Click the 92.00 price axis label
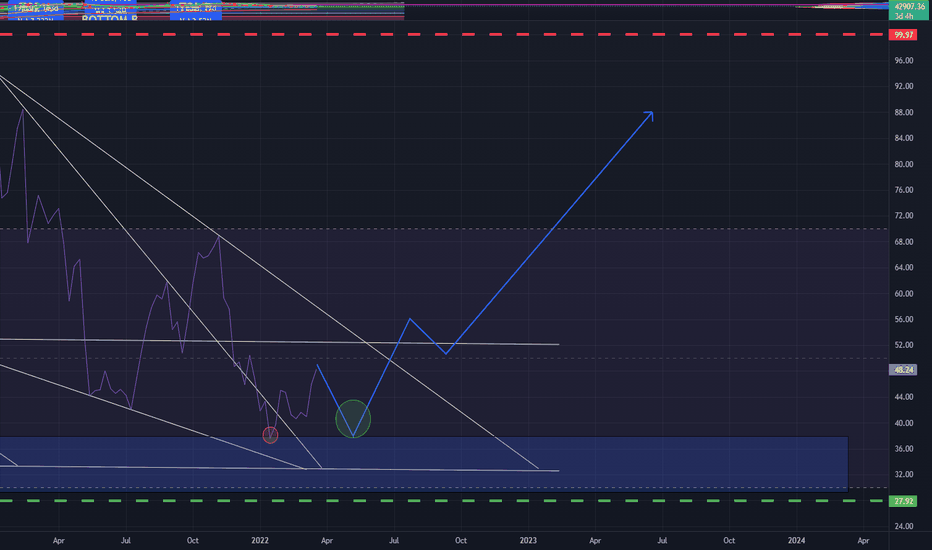 coord(903,86)
